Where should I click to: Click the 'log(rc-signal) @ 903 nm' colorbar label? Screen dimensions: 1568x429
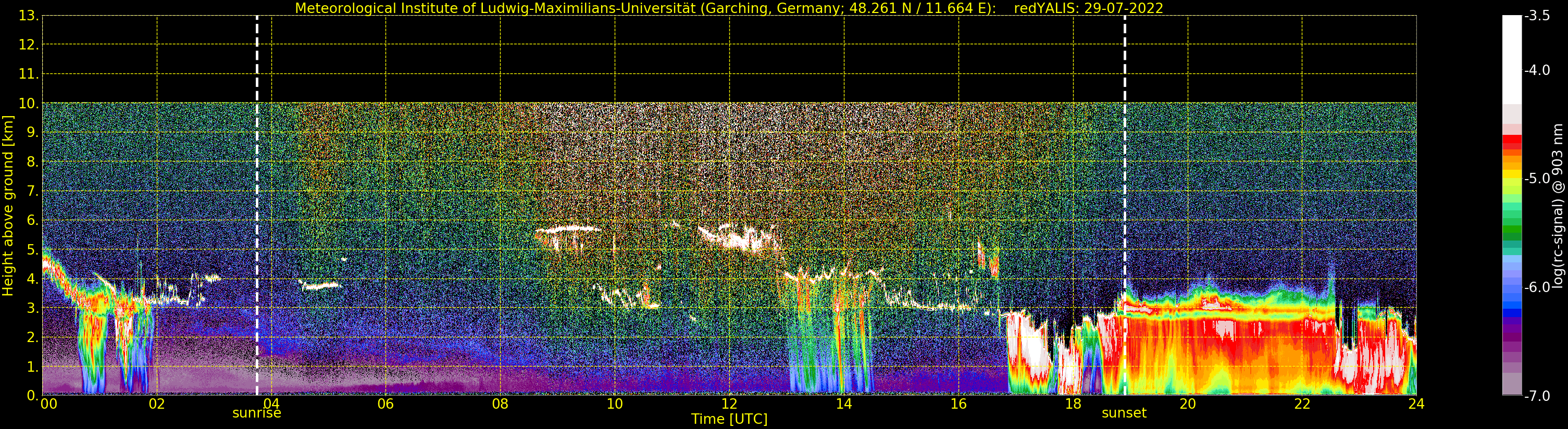point(1558,206)
